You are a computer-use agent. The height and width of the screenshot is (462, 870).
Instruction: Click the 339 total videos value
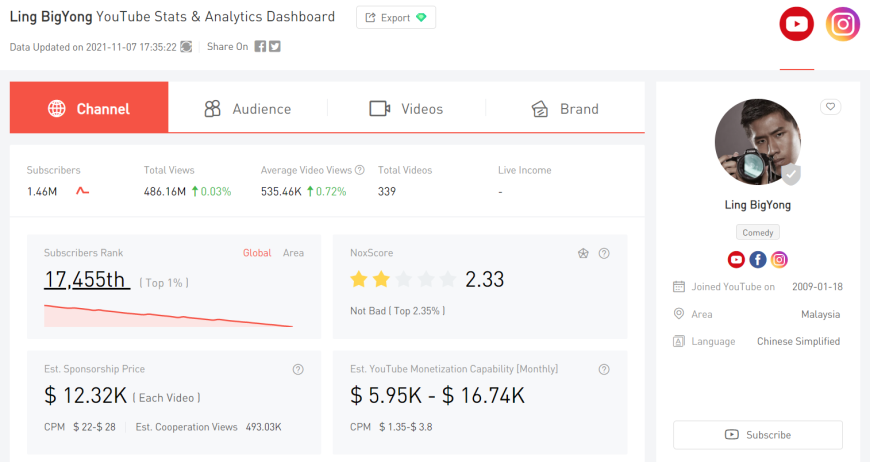pyautogui.click(x=387, y=192)
